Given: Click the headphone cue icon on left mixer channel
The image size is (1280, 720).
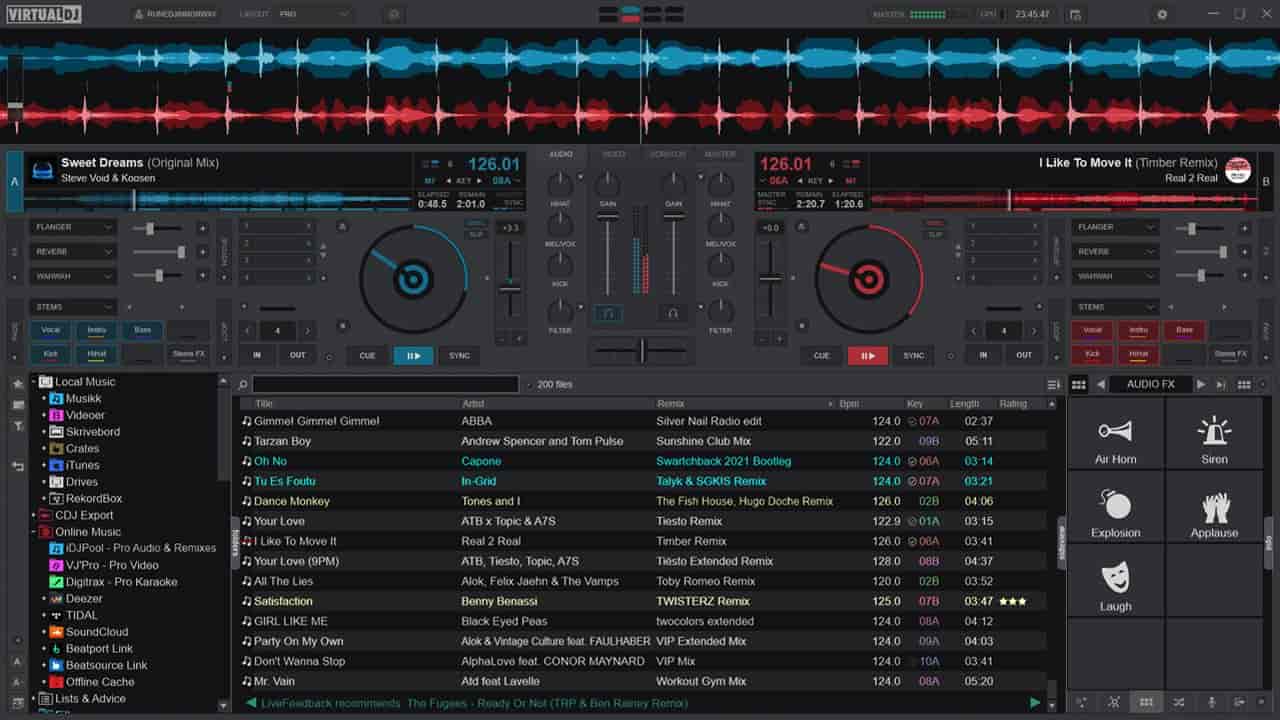Looking at the screenshot, I should (x=608, y=312).
